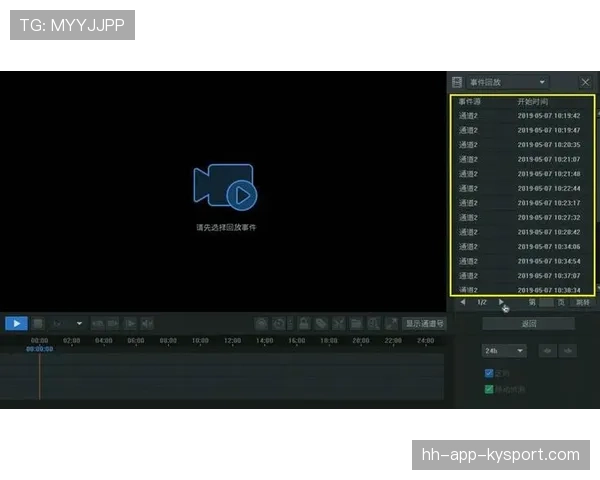Image resolution: width=600 pixels, height=480 pixels.
Task: Click the timeline at the 22:00 mark
Action: (x=393, y=341)
